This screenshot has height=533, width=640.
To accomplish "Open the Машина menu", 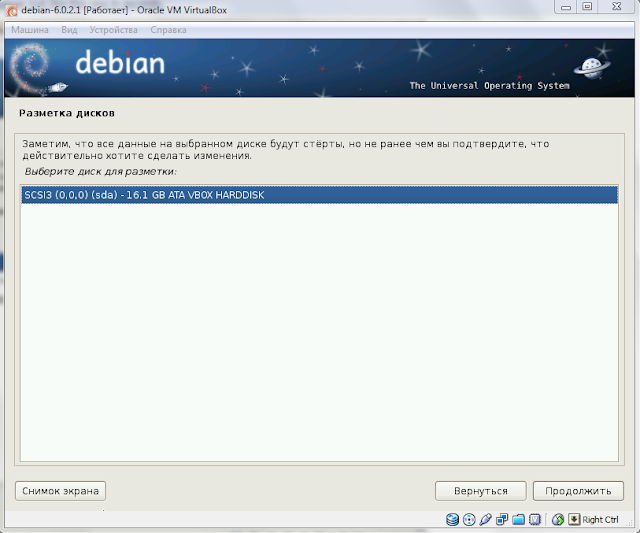I will [30, 30].
